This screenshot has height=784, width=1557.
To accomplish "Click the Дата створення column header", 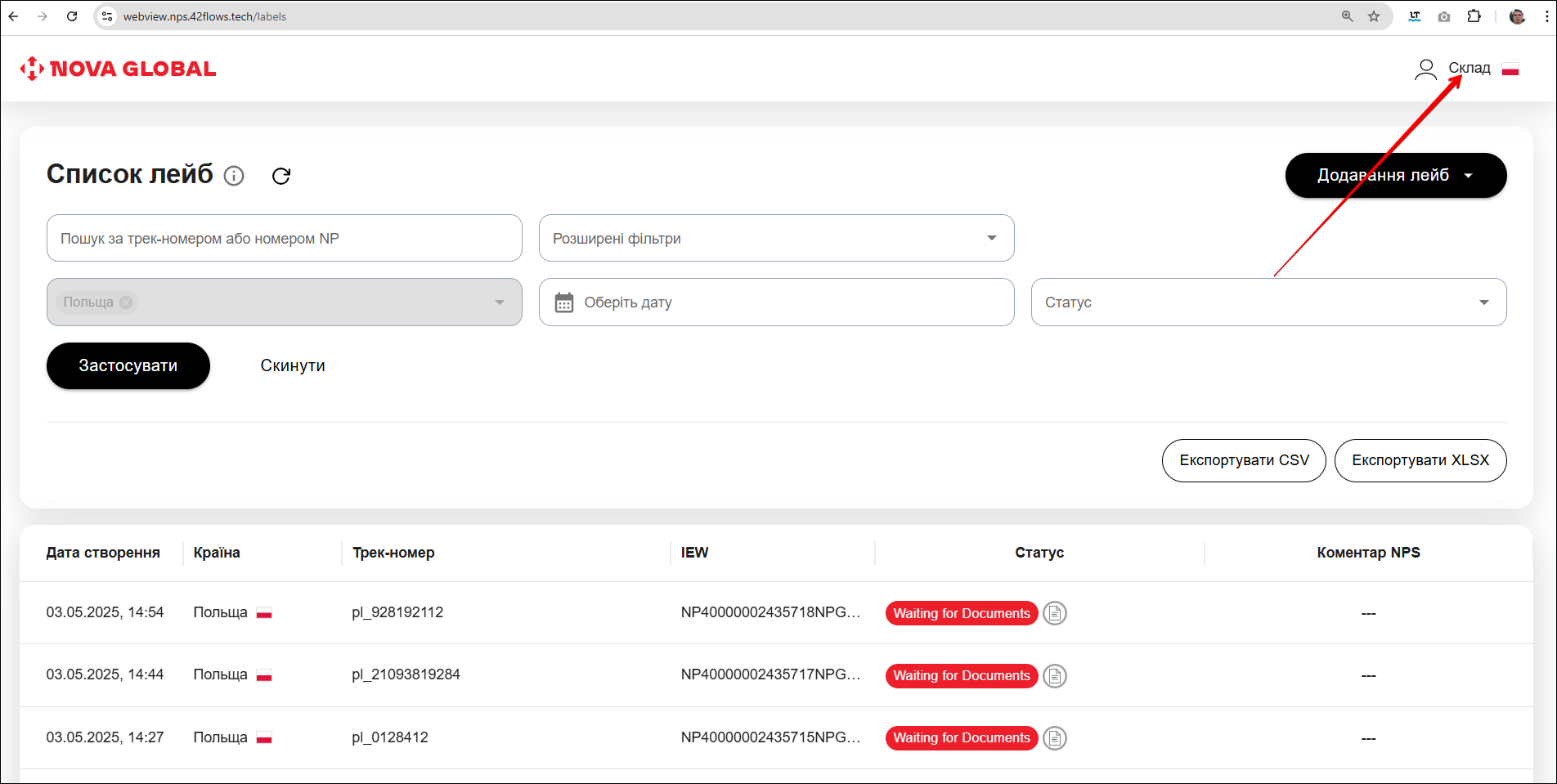I will click(103, 553).
